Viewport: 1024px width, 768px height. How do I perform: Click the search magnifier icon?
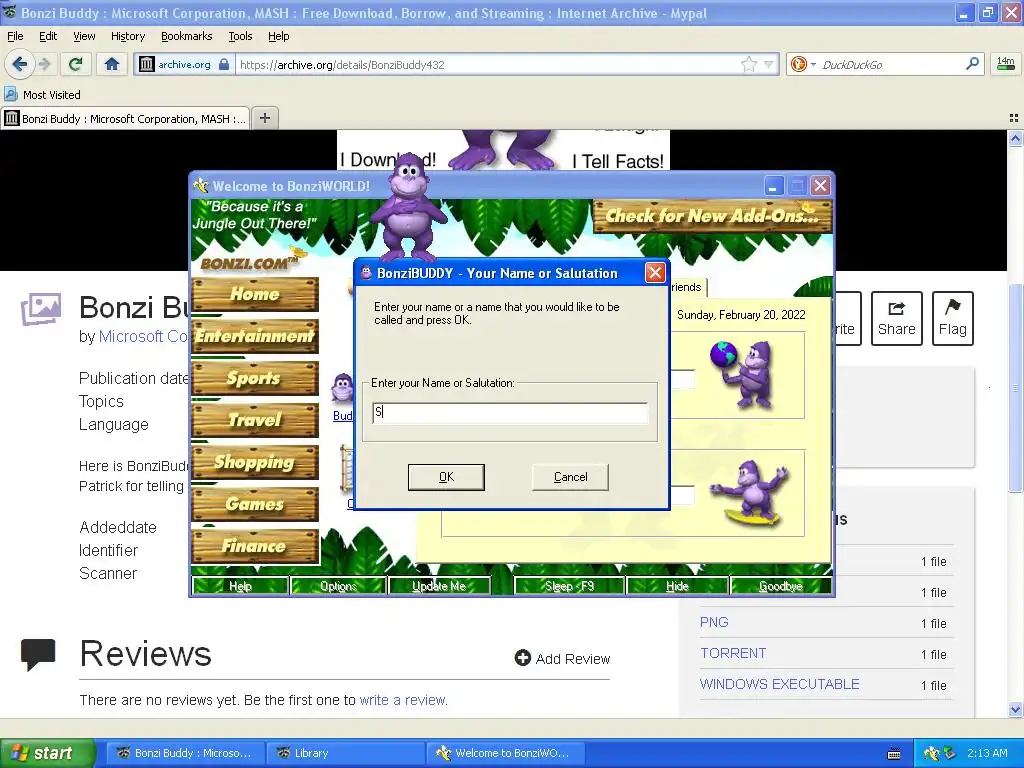[972, 64]
